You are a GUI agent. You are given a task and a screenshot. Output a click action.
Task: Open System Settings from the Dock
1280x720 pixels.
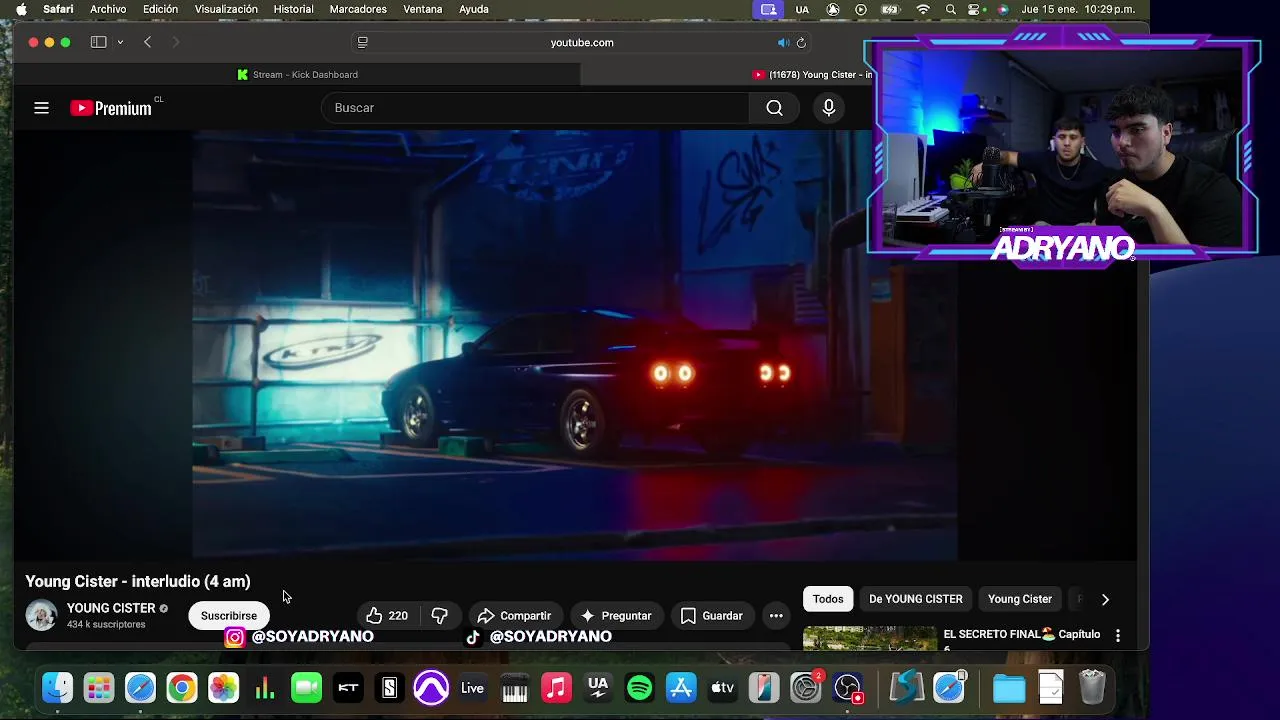pyautogui.click(x=805, y=688)
